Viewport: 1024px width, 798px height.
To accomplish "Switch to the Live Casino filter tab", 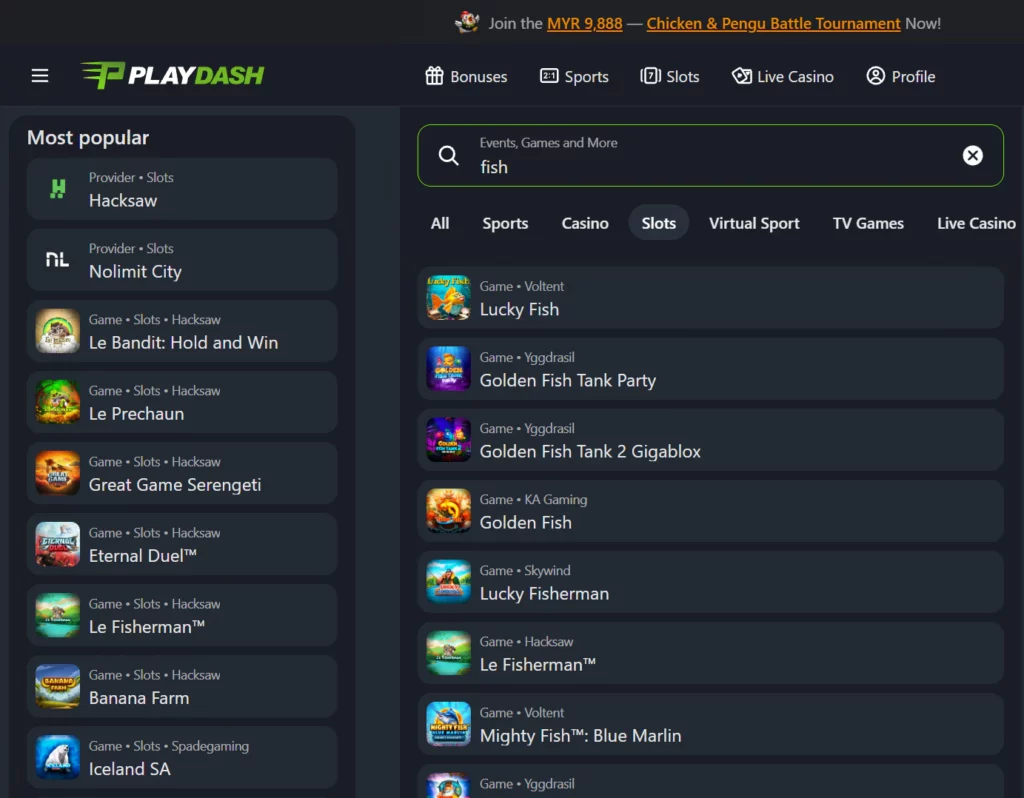I will click(976, 223).
